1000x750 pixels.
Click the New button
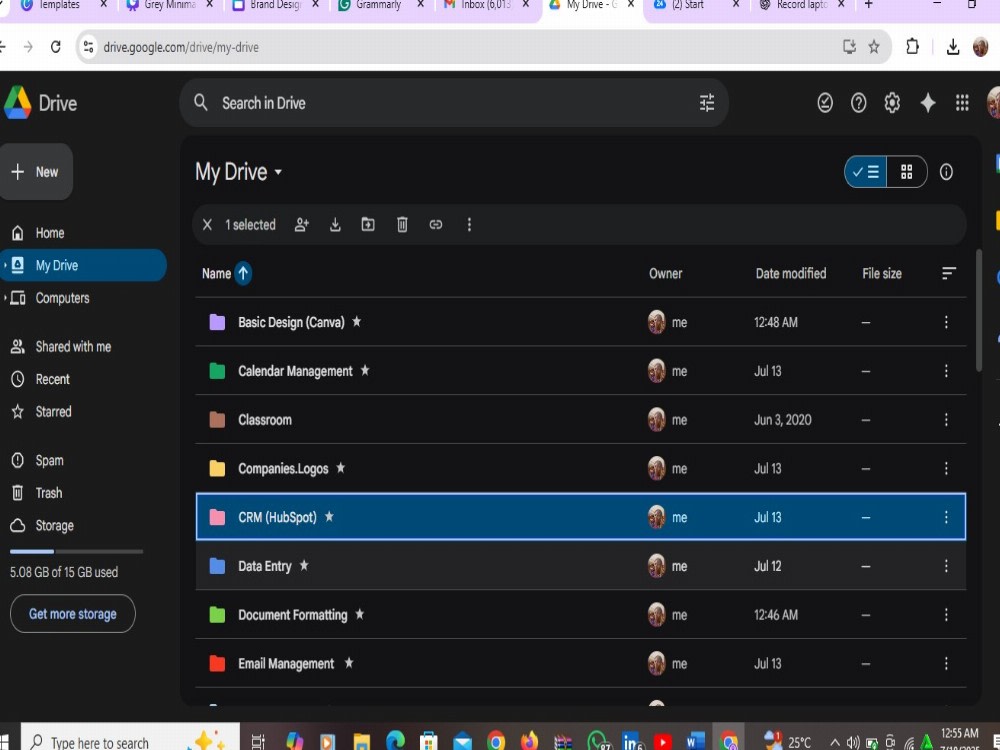(36, 172)
